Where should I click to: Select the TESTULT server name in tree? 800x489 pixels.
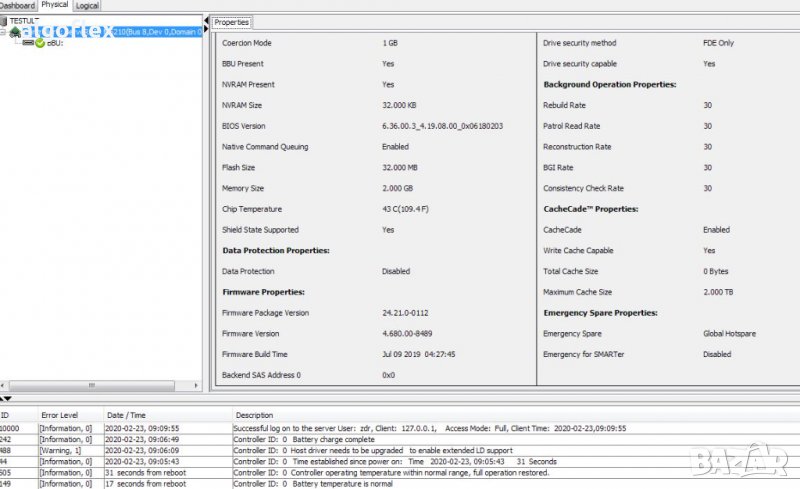[24, 21]
